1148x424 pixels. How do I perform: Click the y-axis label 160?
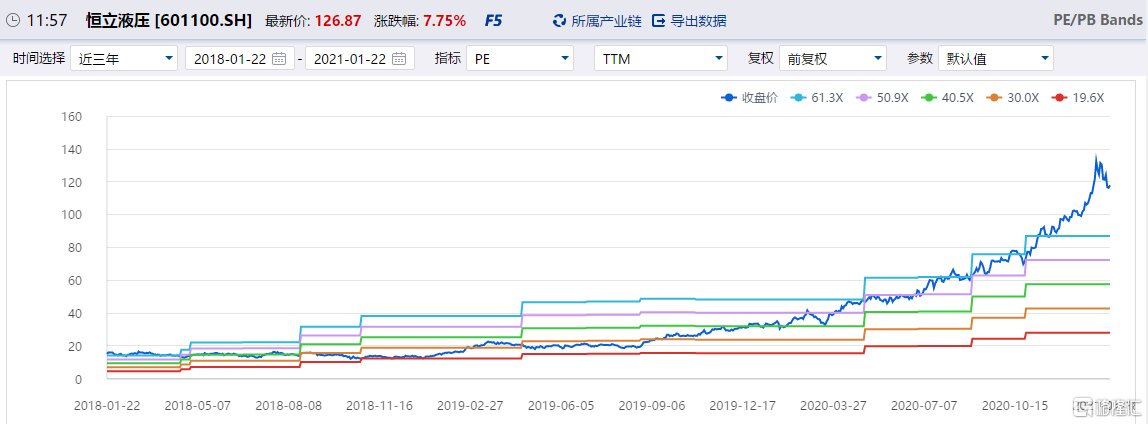coord(71,116)
